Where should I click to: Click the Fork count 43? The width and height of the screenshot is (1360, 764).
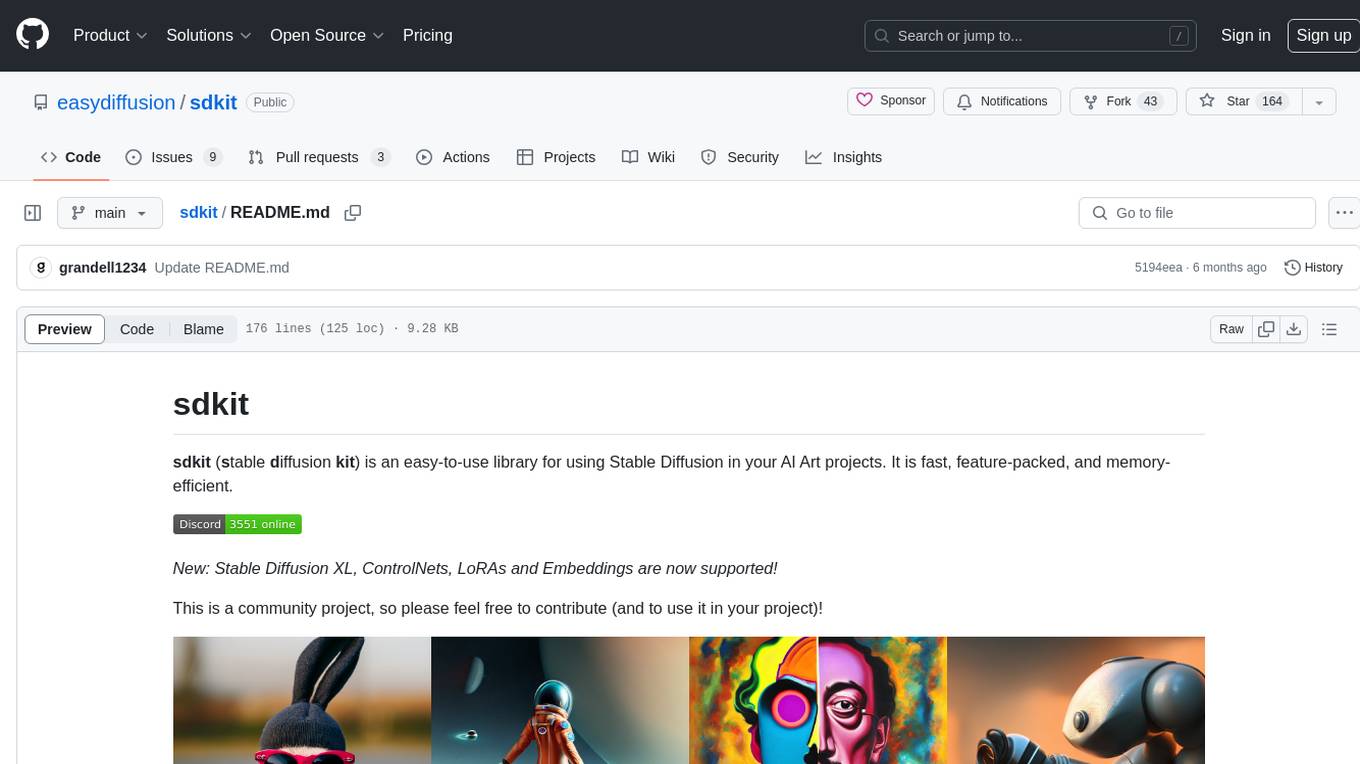[x=1150, y=101]
